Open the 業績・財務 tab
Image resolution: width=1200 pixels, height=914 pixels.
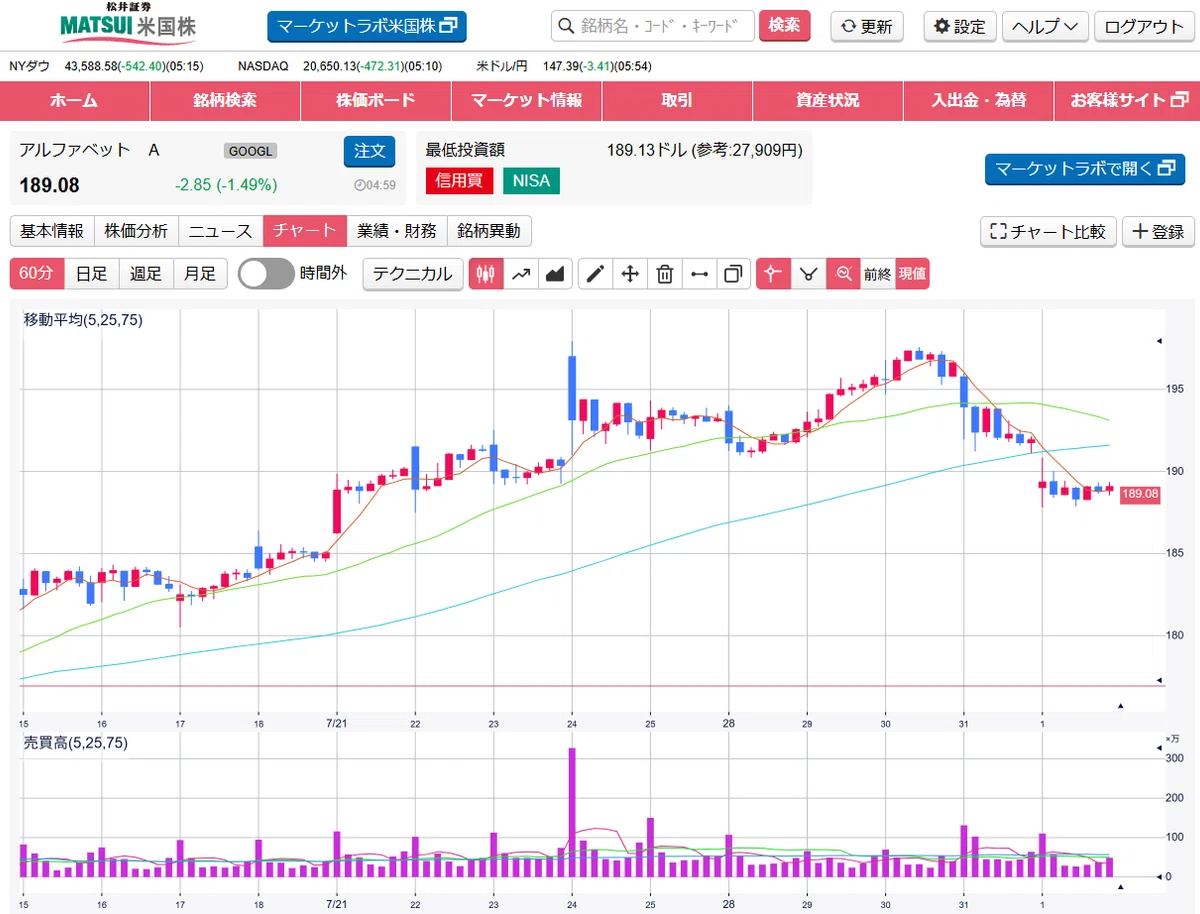point(397,231)
